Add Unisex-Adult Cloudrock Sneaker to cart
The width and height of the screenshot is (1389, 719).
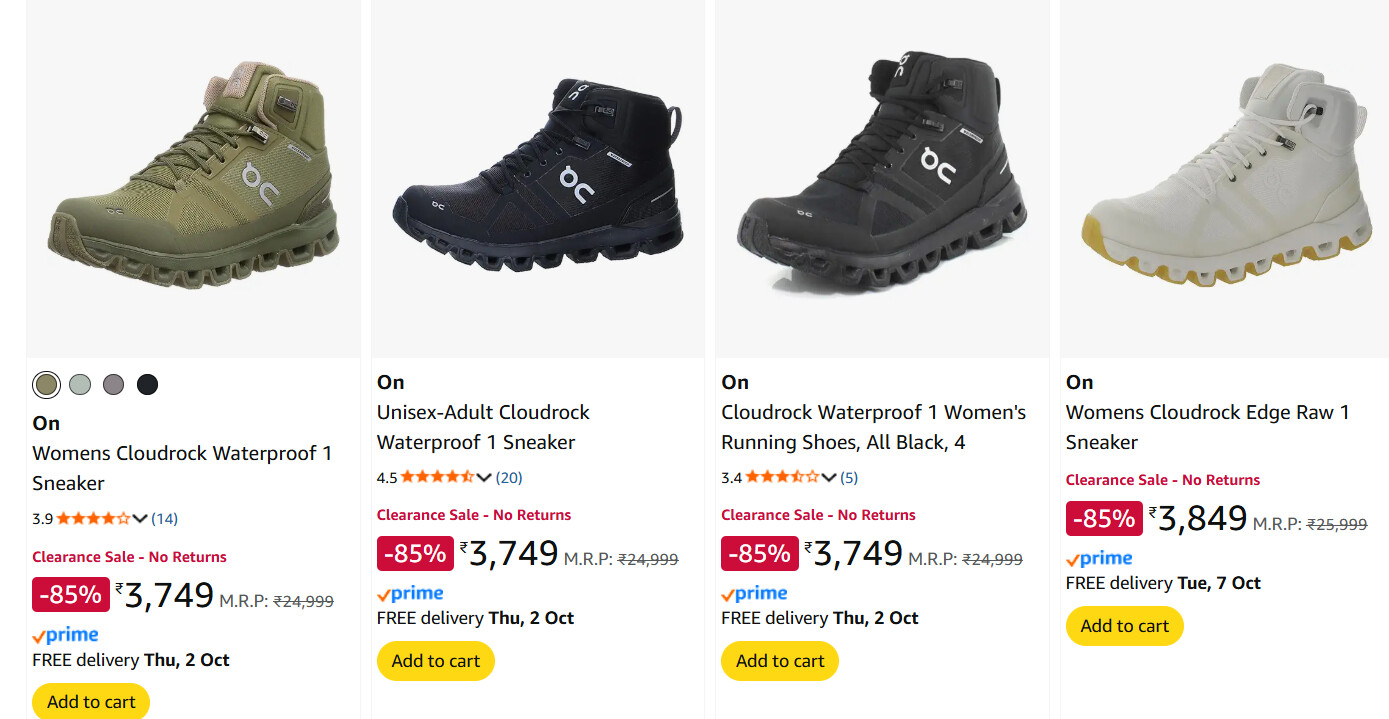(435, 661)
